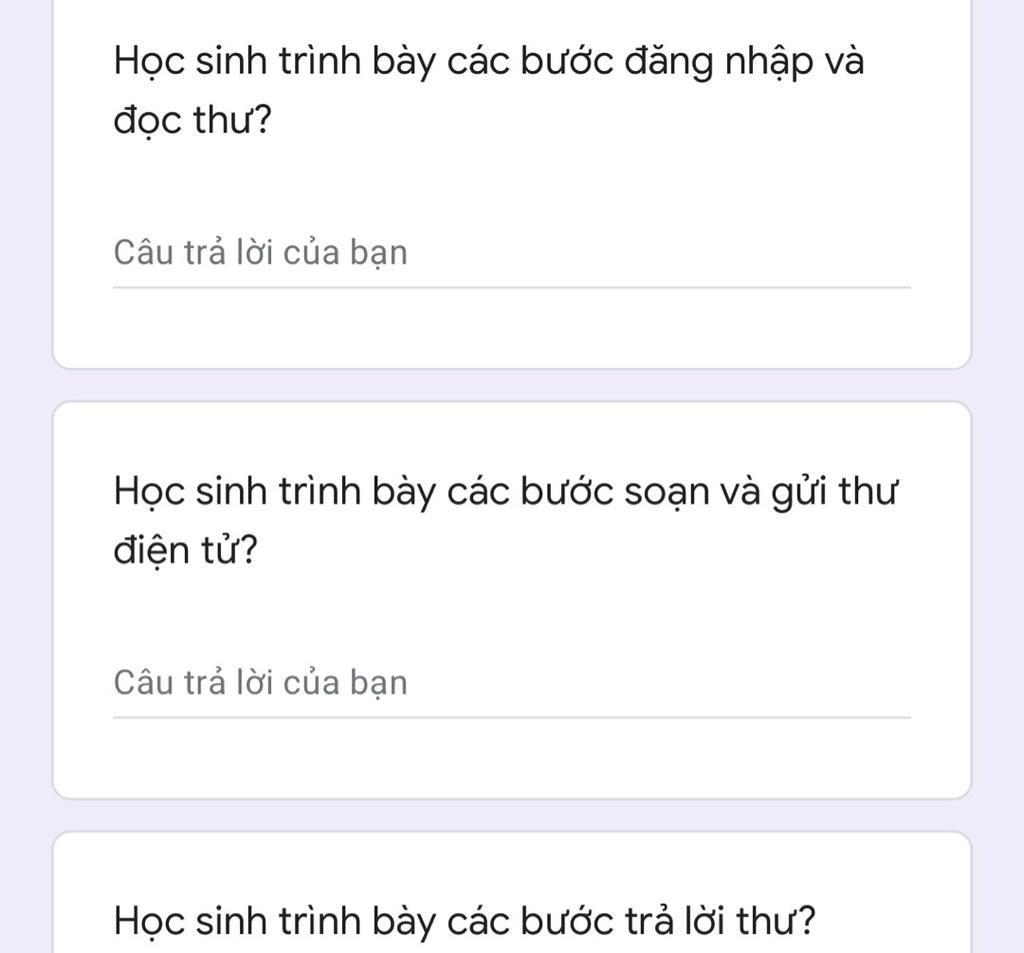Viewport: 1024px width, 953px height.
Task: Focus the second "Câu trả lời của bạn" placeholder
Action: [260, 684]
